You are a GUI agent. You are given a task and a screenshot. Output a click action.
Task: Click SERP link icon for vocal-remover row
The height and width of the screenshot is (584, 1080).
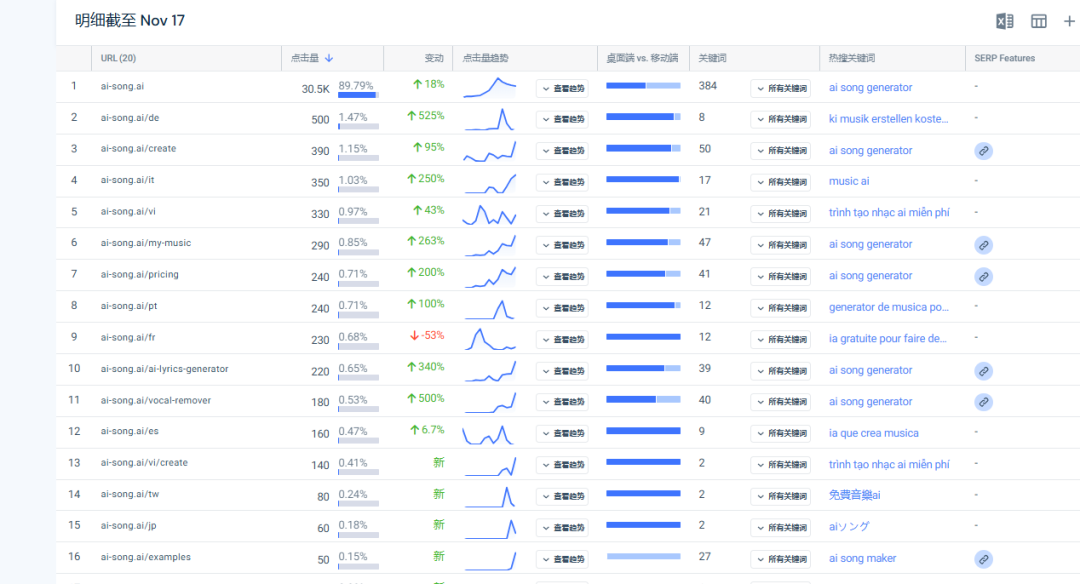tap(984, 402)
